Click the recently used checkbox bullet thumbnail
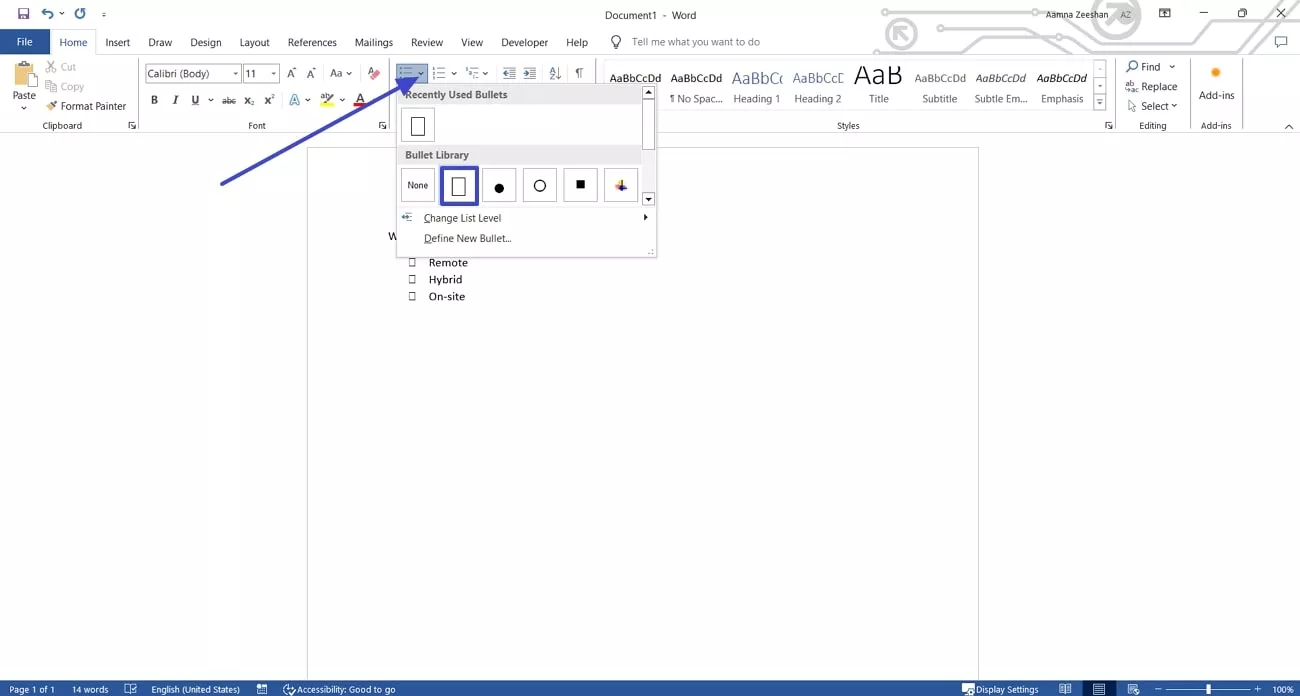Image resolution: width=1300 pixels, height=696 pixels. point(418,125)
